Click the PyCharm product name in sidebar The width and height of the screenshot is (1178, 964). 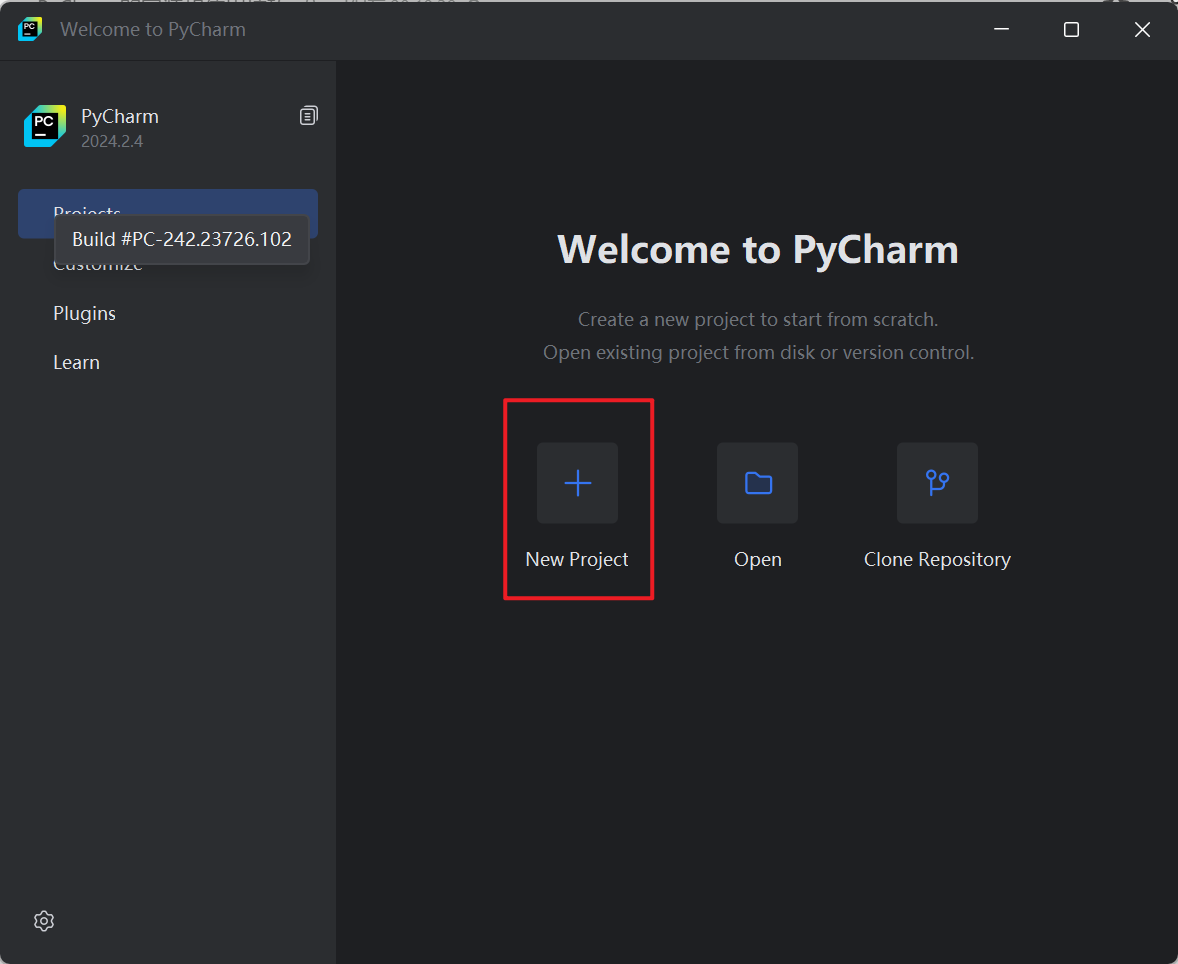point(119,116)
